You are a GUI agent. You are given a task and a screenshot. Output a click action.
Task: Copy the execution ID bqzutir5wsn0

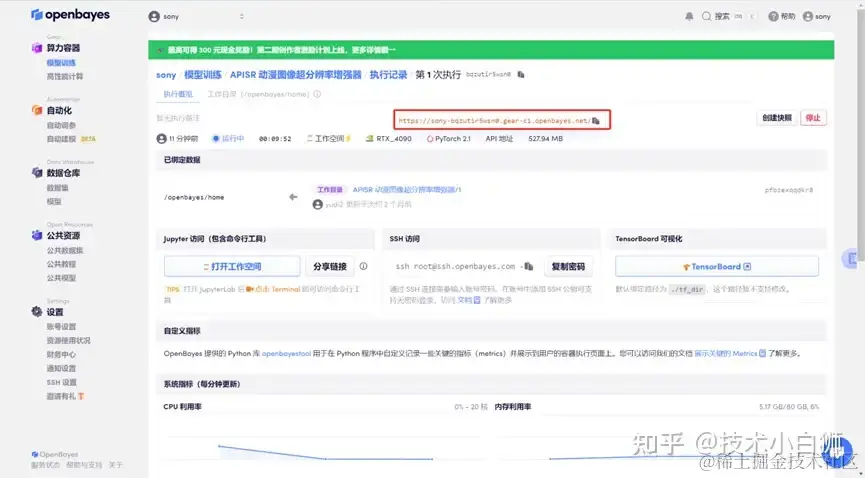[x=521, y=75]
